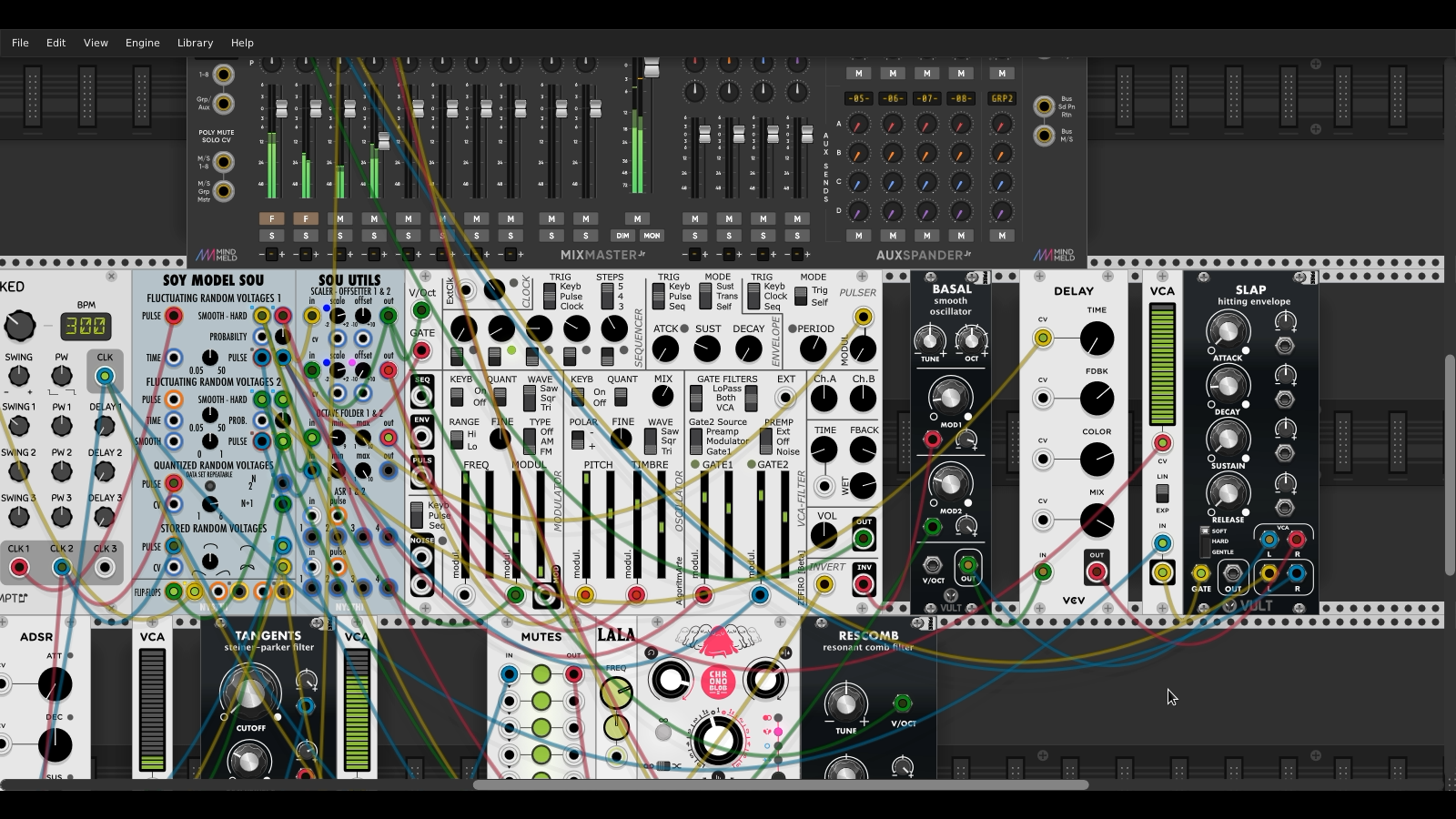
Task: Open the Engine menu
Action: click(143, 43)
